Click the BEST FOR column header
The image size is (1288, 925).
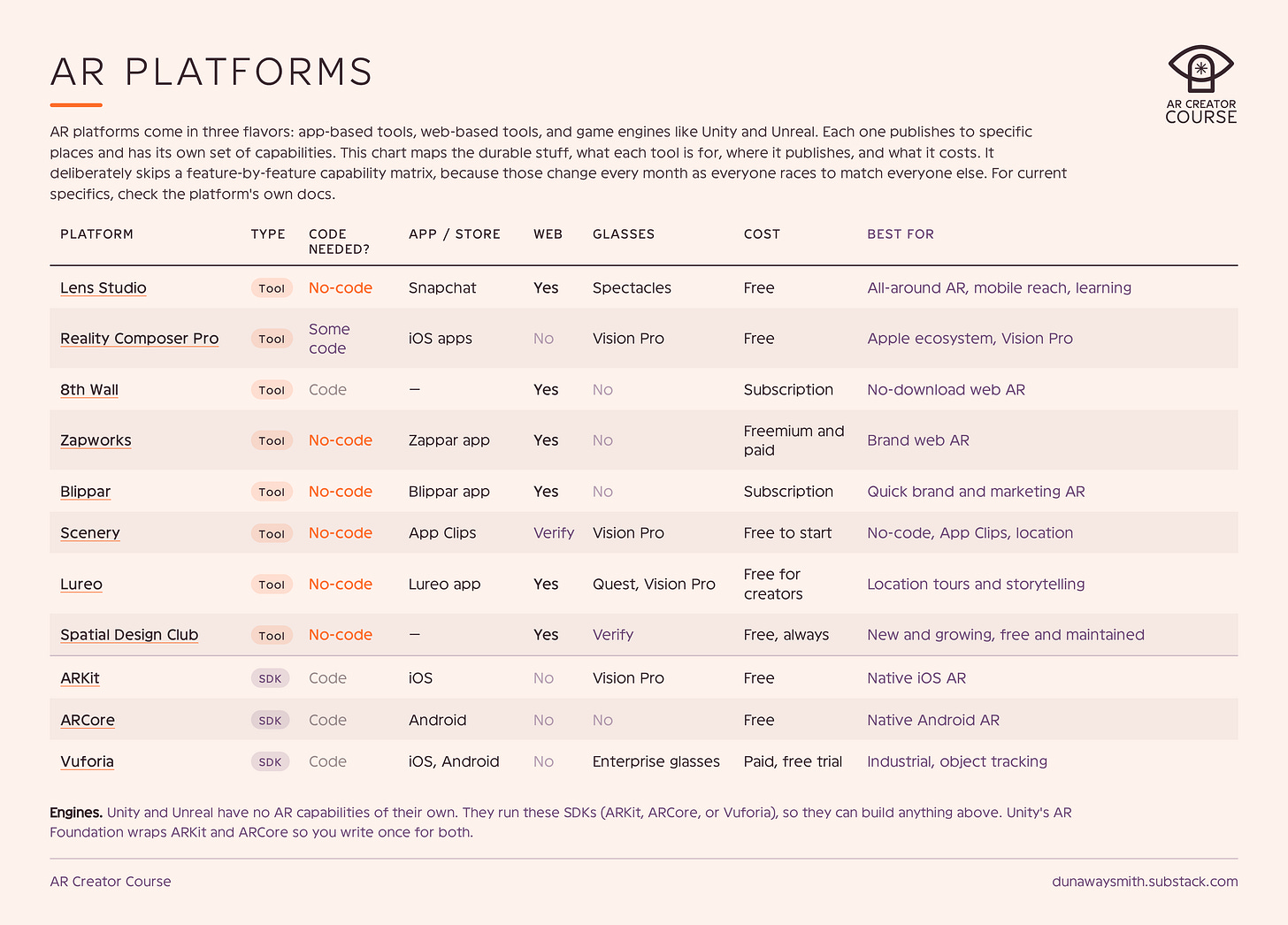[x=901, y=234]
